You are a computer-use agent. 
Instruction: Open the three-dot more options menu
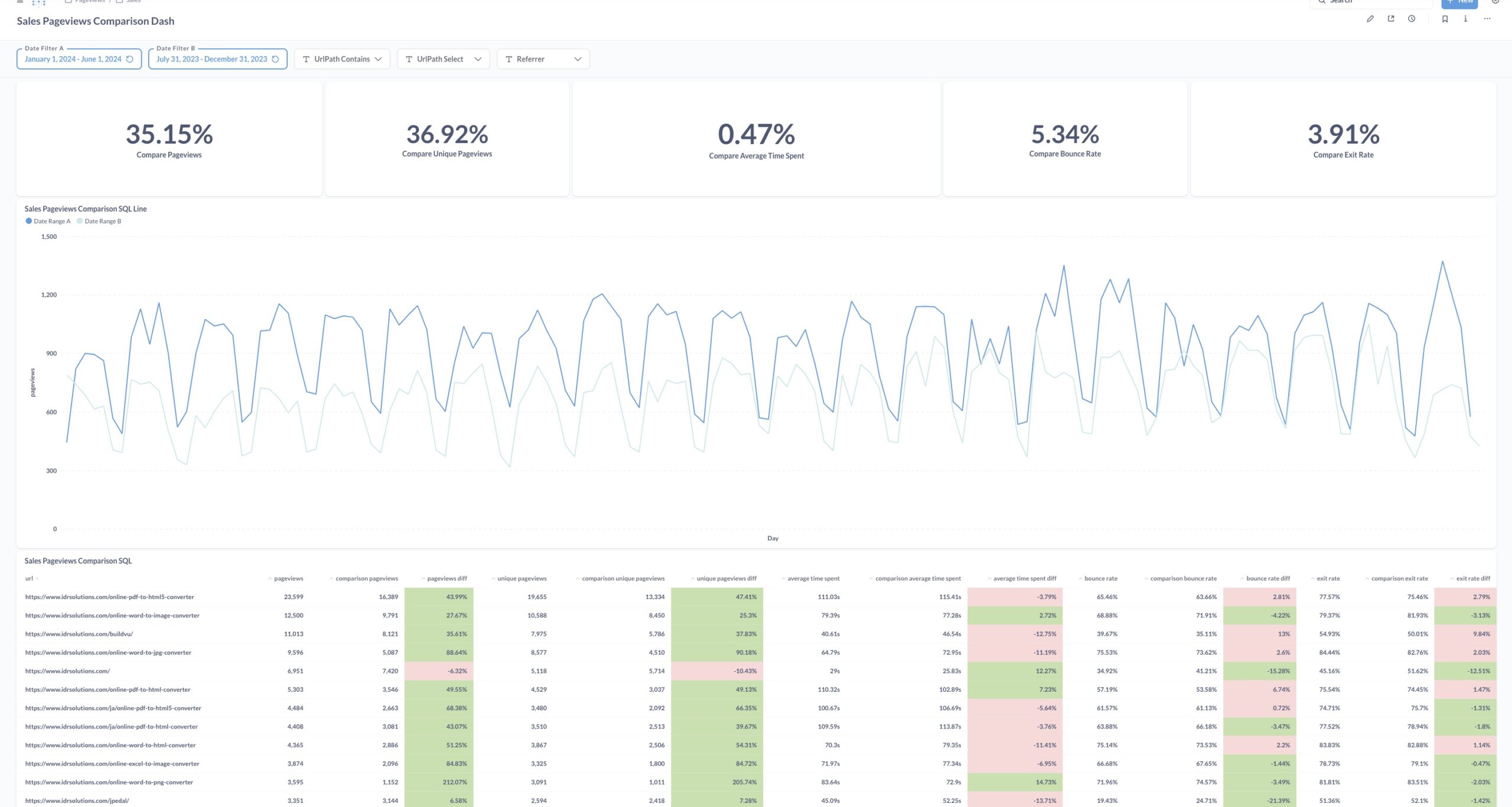pos(1487,19)
